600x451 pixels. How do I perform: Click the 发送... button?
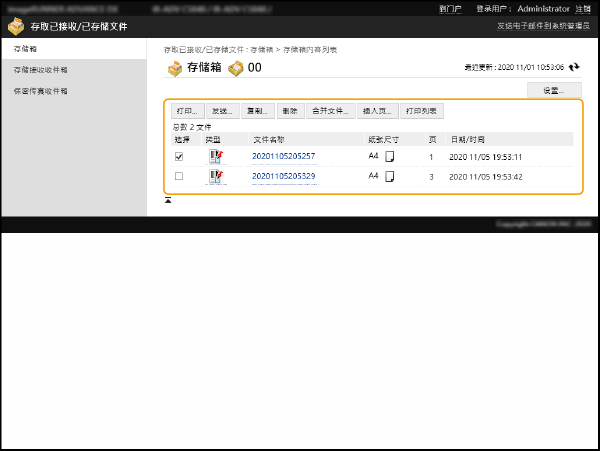pyautogui.click(x=221, y=111)
